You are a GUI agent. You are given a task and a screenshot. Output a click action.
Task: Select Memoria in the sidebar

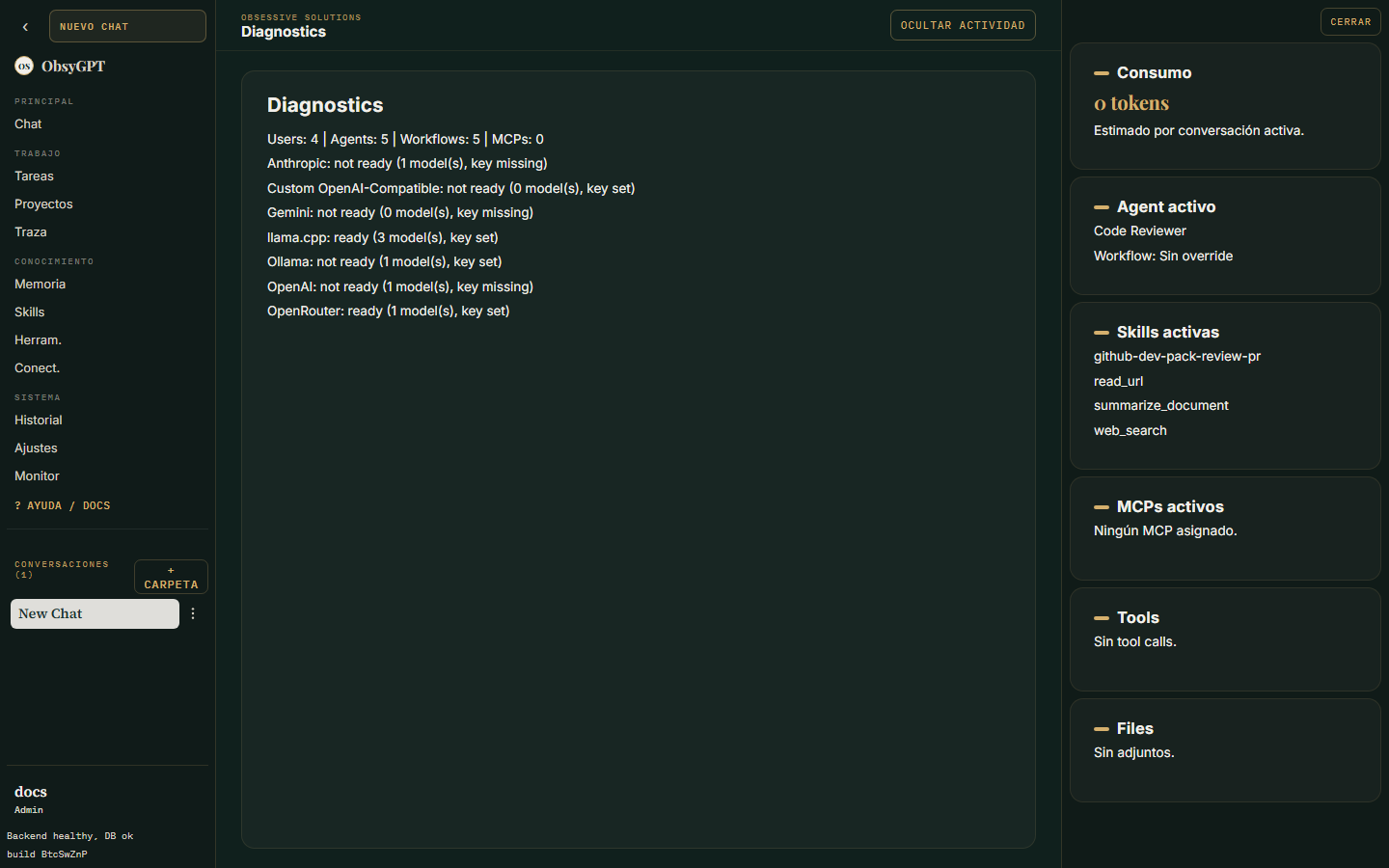[40, 284]
